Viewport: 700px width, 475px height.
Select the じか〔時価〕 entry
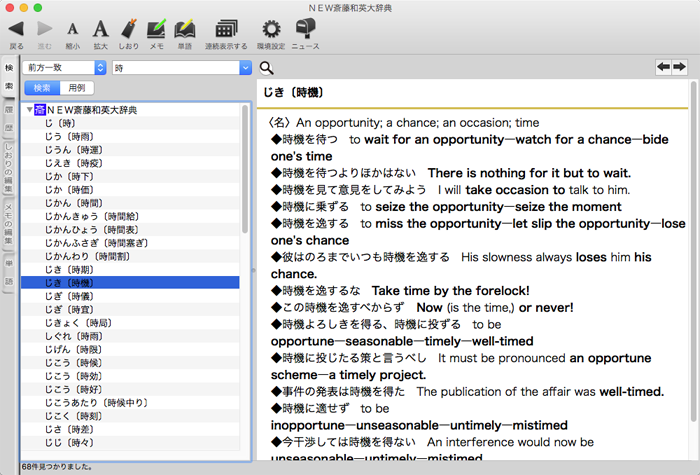[x=130, y=190]
